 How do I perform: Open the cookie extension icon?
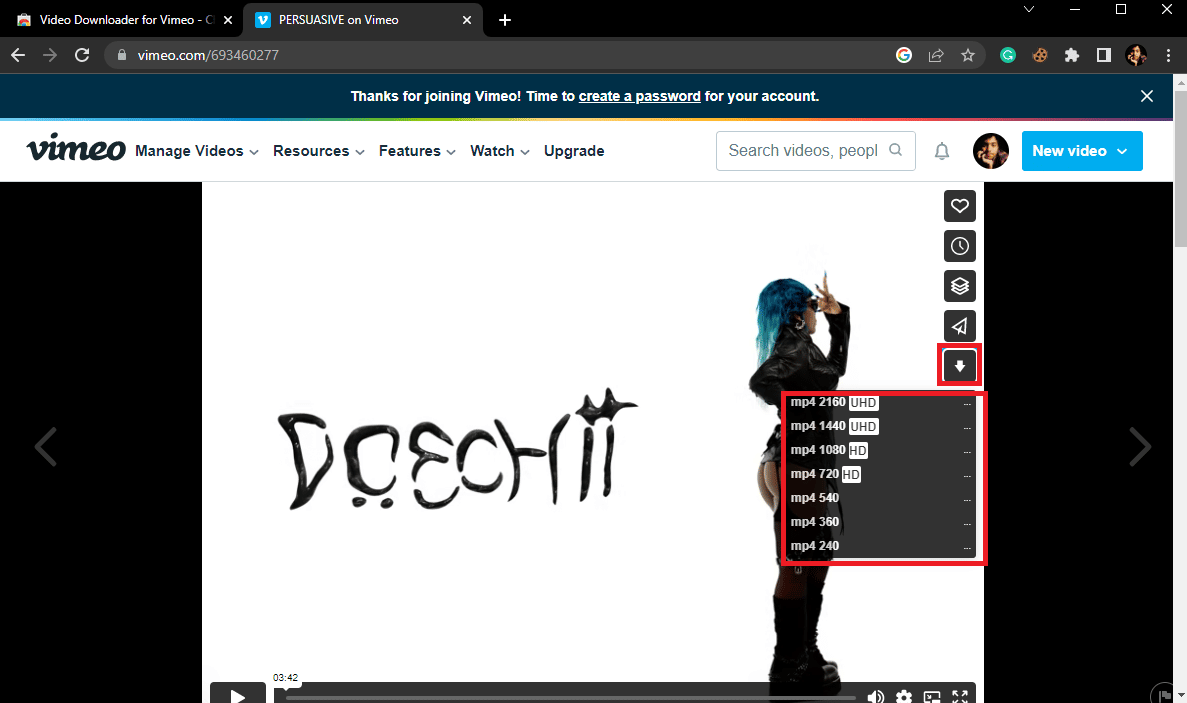tap(1040, 55)
